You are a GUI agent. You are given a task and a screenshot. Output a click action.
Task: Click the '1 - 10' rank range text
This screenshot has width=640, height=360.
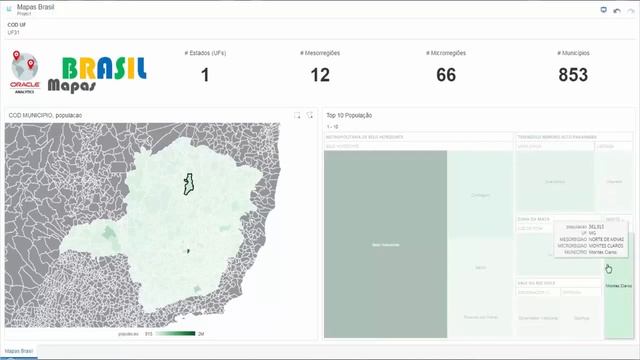tap(332, 127)
